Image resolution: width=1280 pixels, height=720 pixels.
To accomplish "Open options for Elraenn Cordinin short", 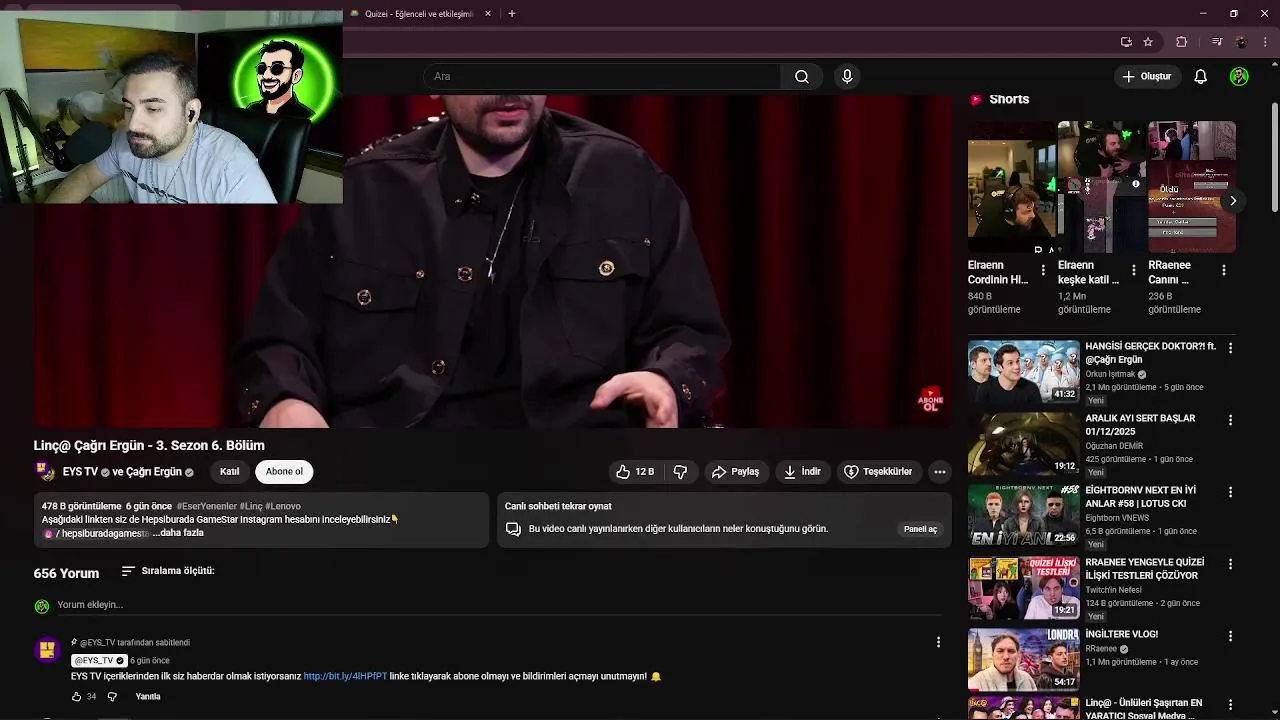I will tap(1043, 270).
